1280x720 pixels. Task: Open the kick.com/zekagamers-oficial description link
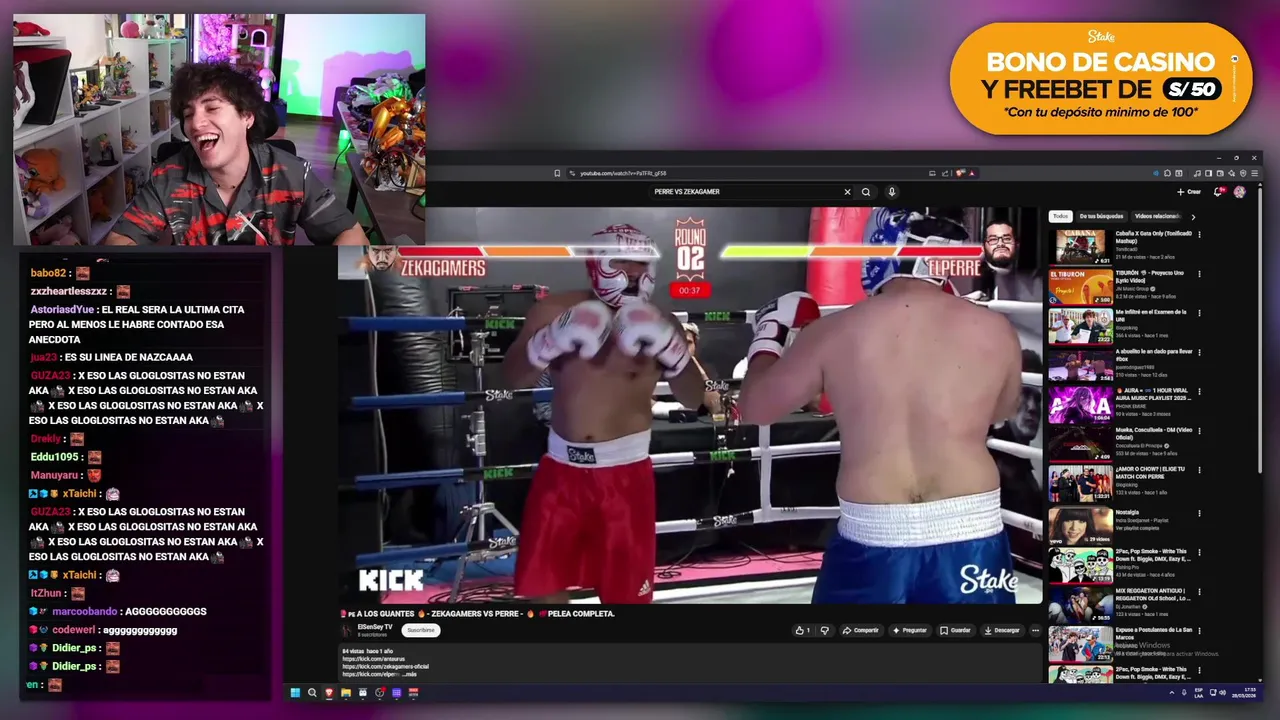[386, 666]
